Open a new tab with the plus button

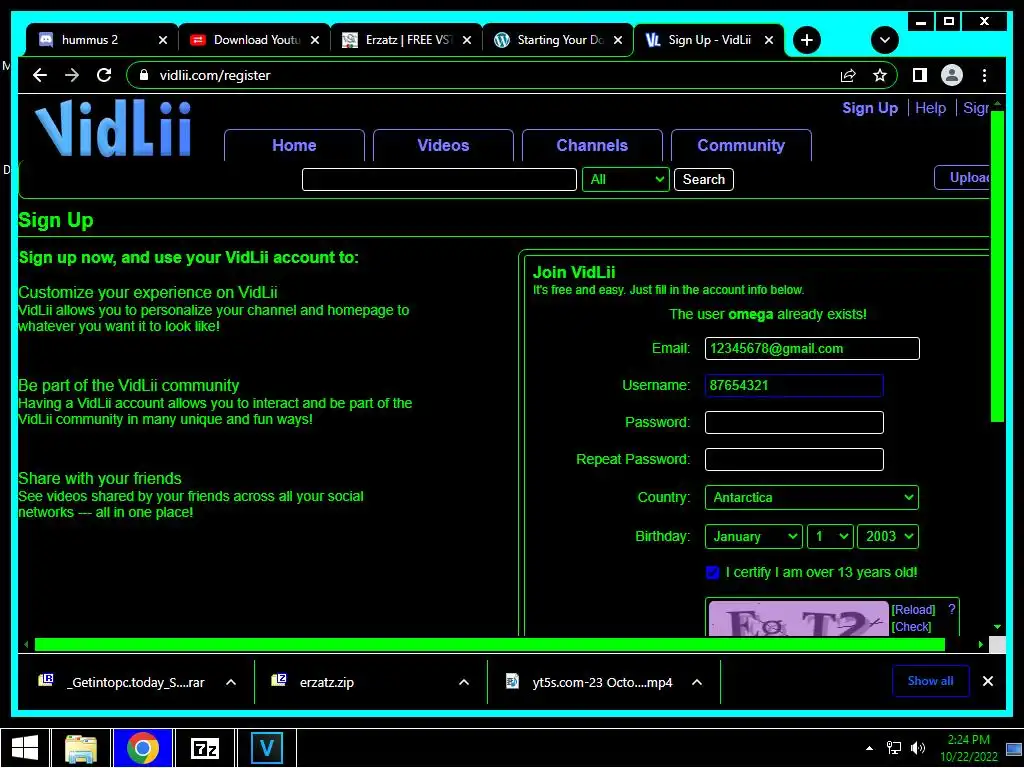(x=807, y=40)
